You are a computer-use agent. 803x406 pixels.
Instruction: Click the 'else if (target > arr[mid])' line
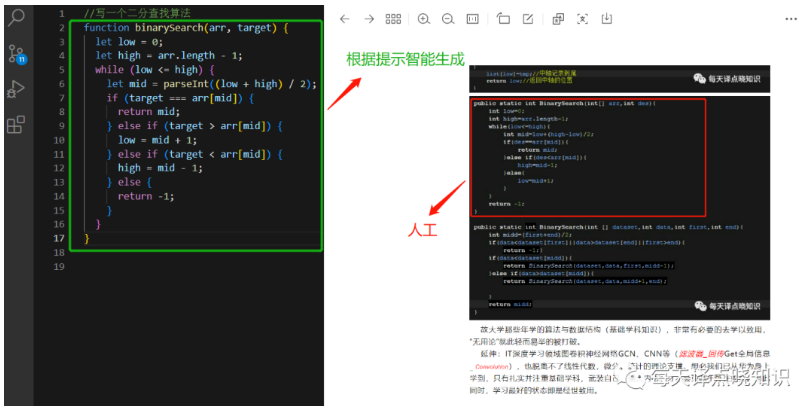195,126
